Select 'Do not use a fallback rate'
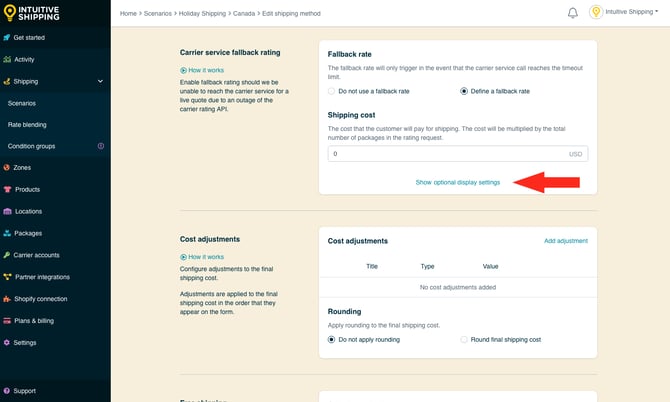Viewport: 670px width, 402px height. point(332,91)
